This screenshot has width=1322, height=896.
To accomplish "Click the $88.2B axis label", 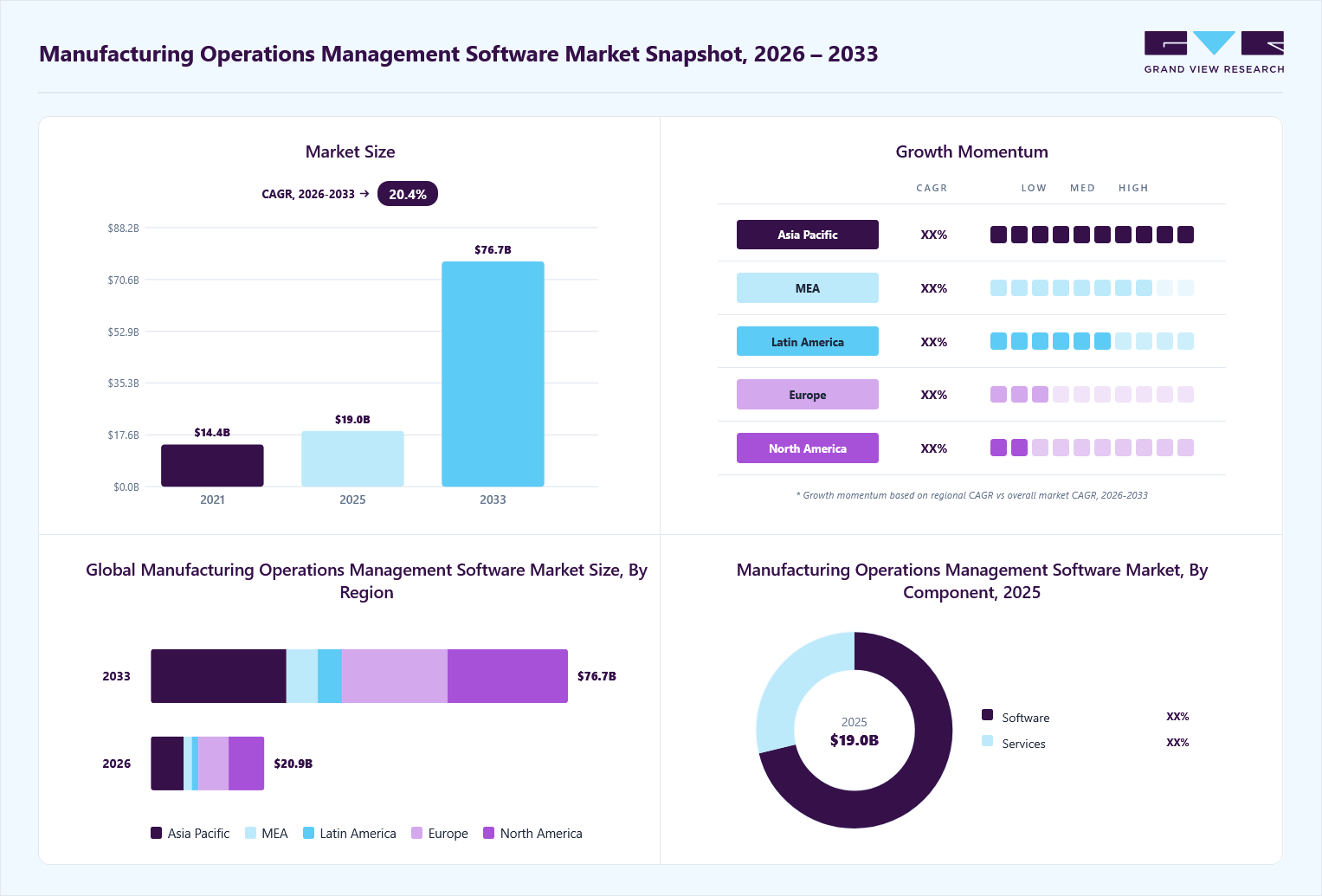I will [123, 229].
